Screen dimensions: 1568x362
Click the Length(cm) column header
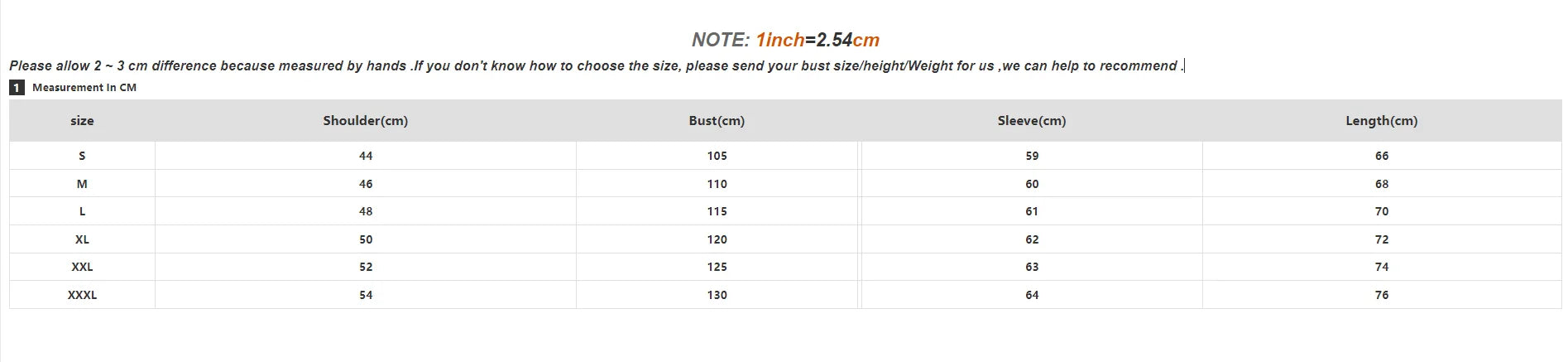[x=1381, y=121]
